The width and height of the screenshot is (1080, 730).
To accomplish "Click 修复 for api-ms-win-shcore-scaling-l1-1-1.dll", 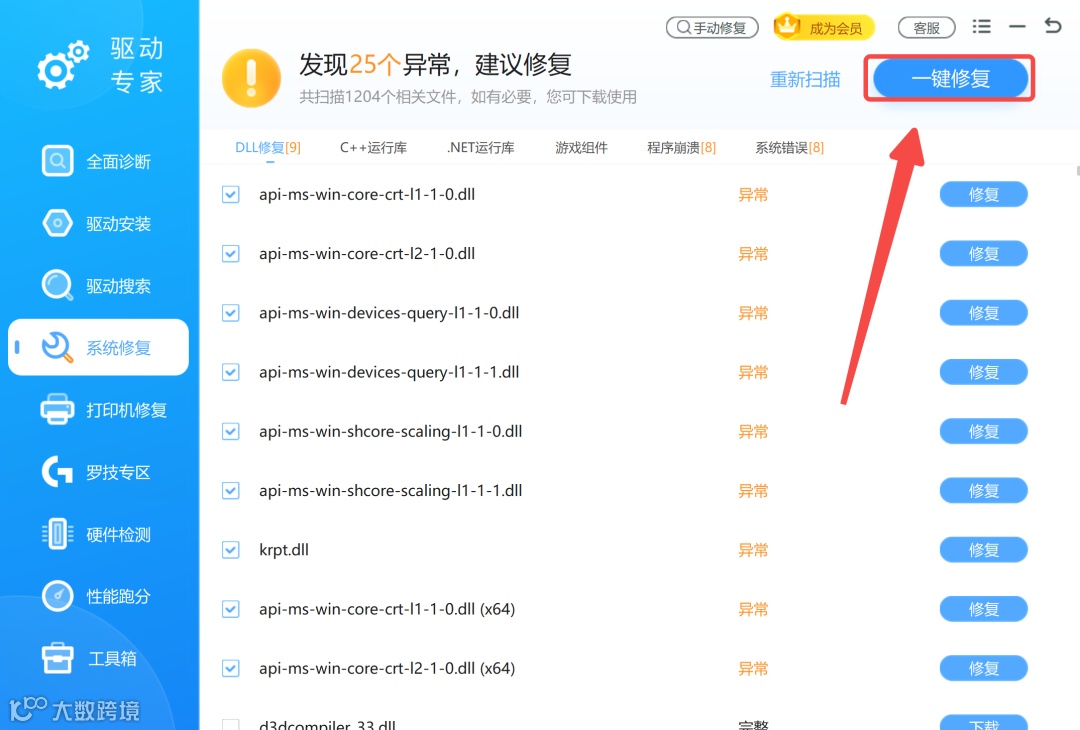I will [984, 490].
